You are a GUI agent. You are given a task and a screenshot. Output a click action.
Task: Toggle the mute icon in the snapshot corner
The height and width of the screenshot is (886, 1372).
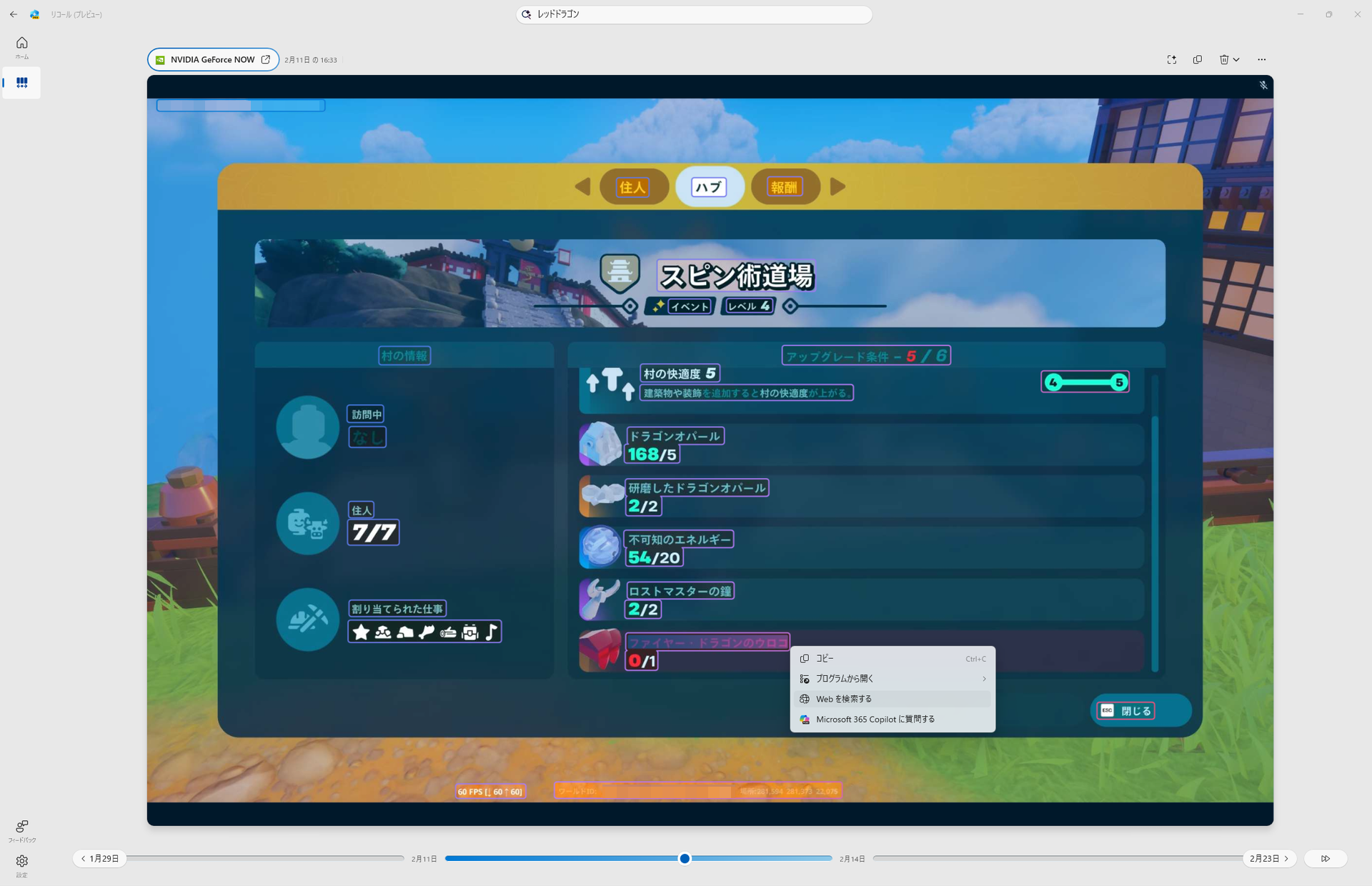1263,85
